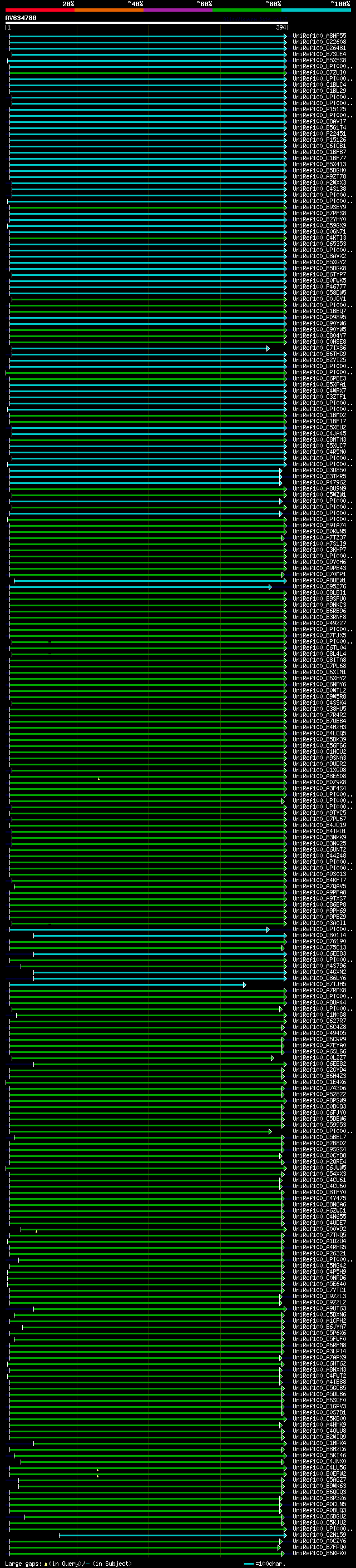The image size is (356, 1568).
Task: Select the UniRef100_B8P326 label
Action: point(319,1498)
